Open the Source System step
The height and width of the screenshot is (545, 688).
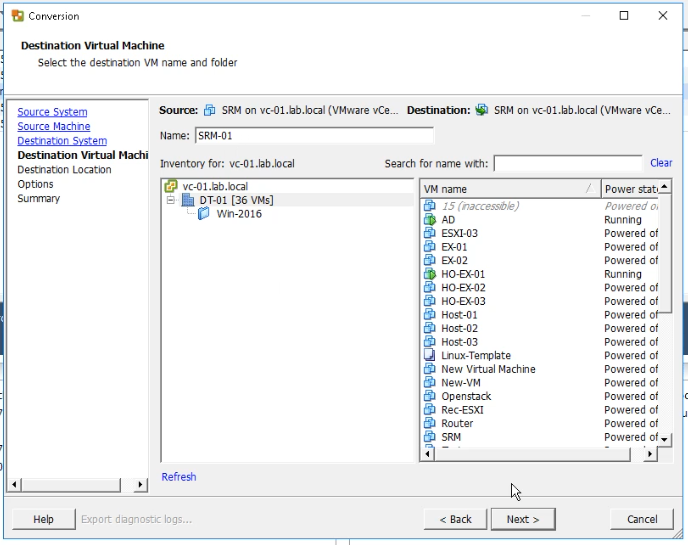pos(52,112)
